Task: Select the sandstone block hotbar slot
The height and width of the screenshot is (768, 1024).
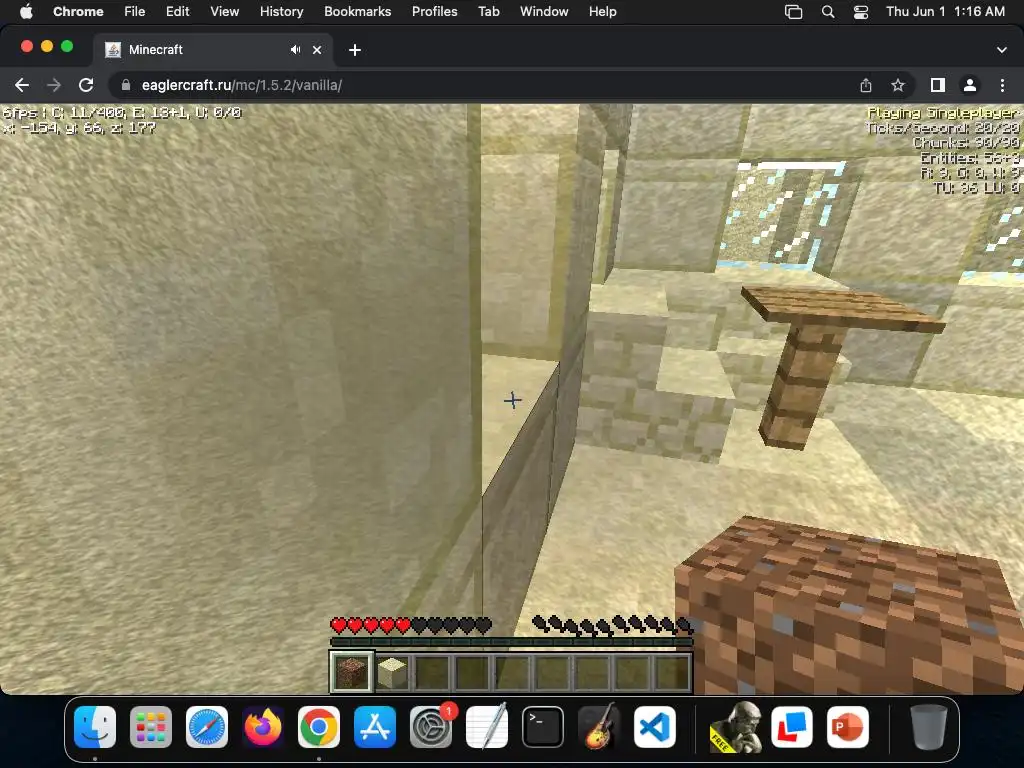Action: [x=392, y=671]
